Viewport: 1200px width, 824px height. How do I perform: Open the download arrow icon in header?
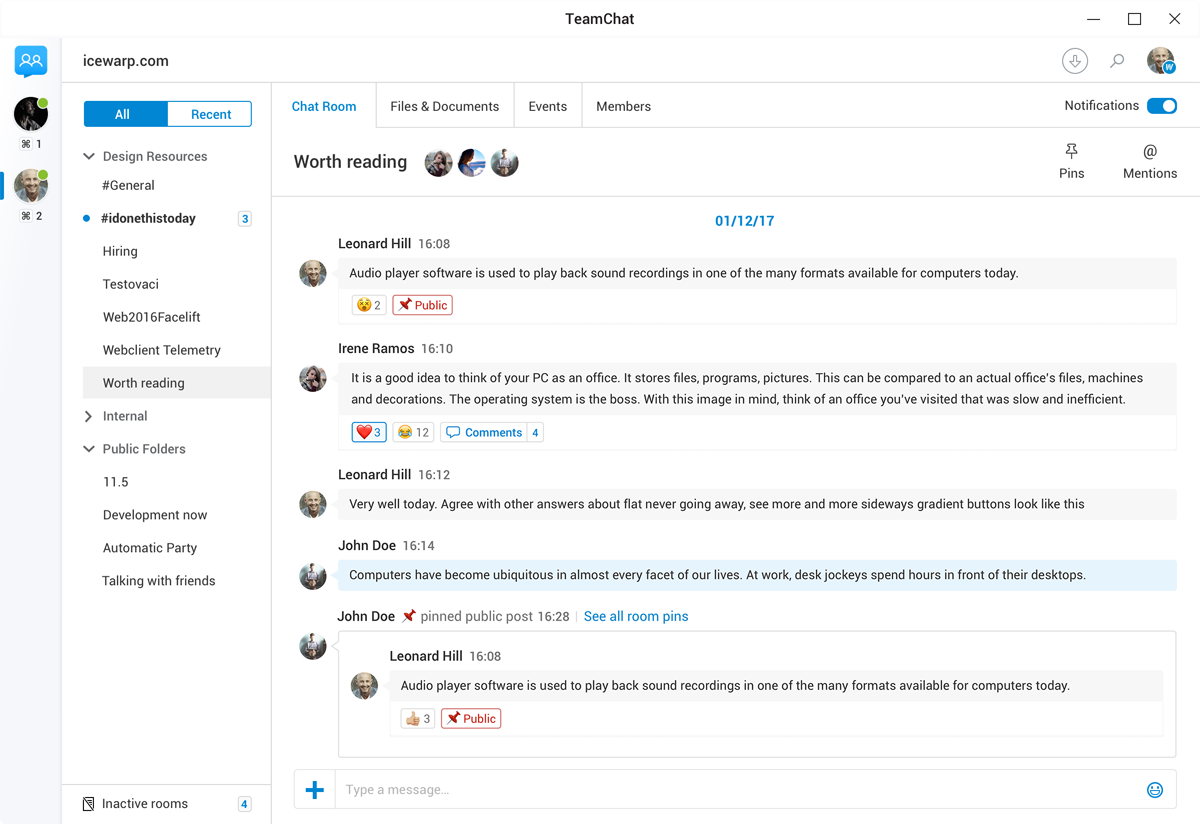coord(1075,61)
